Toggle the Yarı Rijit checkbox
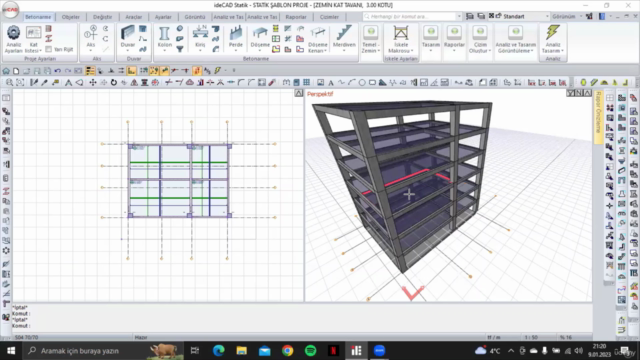 49,49
